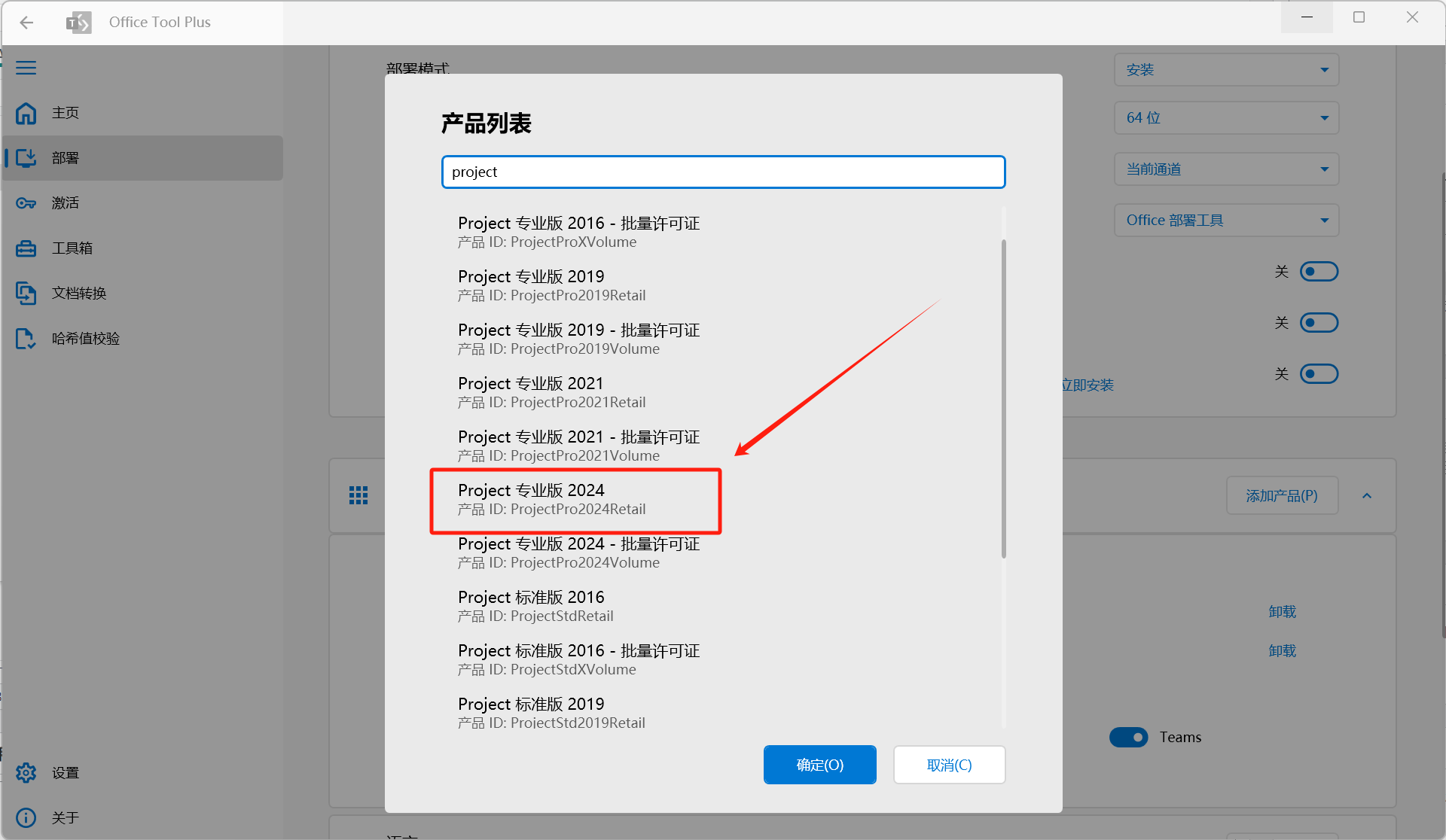Viewport: 1446px width, 840px height.
Task: Open 激活 page in the sidebar
Action: click(143, 203)
